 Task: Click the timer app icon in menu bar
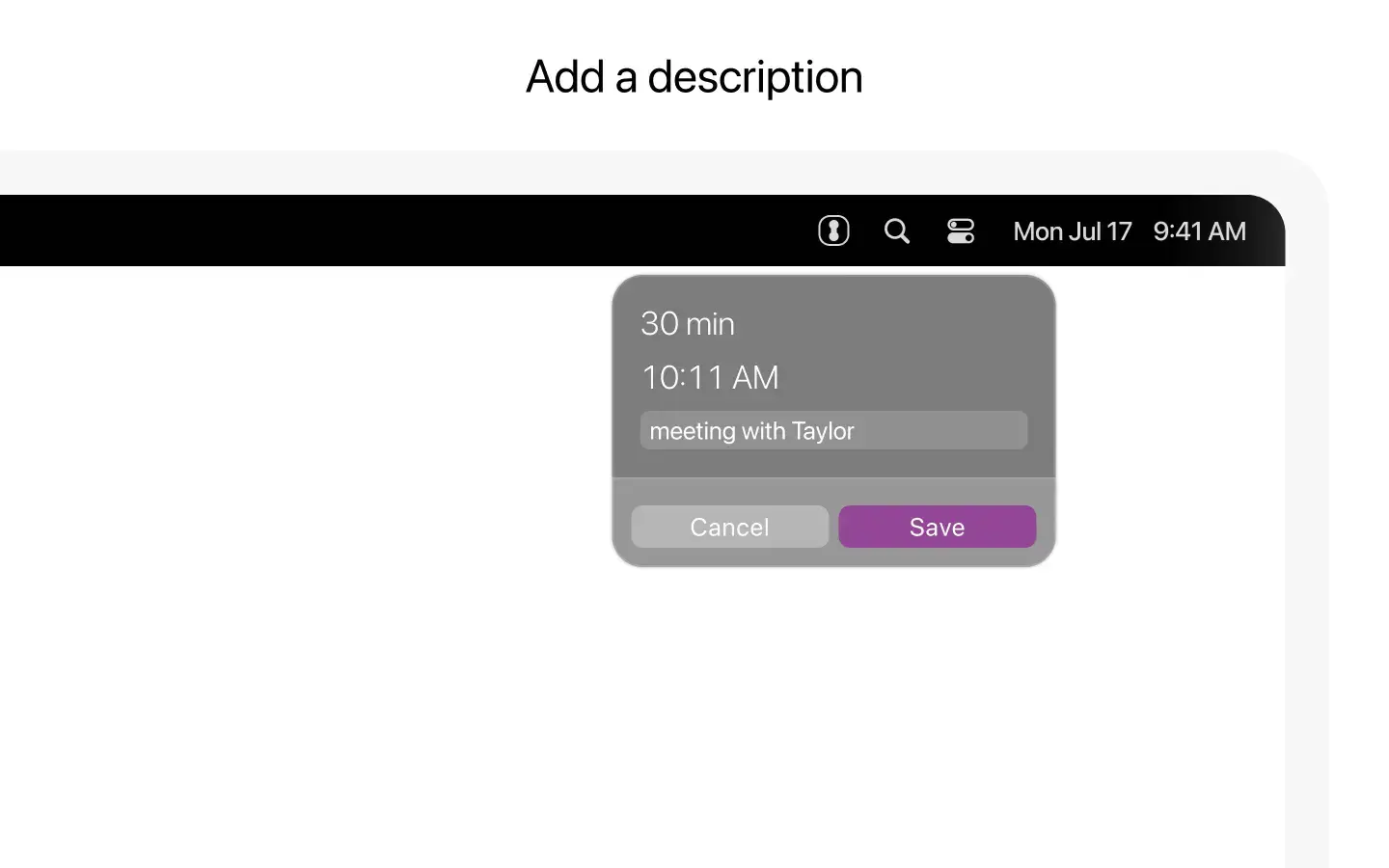833,231
